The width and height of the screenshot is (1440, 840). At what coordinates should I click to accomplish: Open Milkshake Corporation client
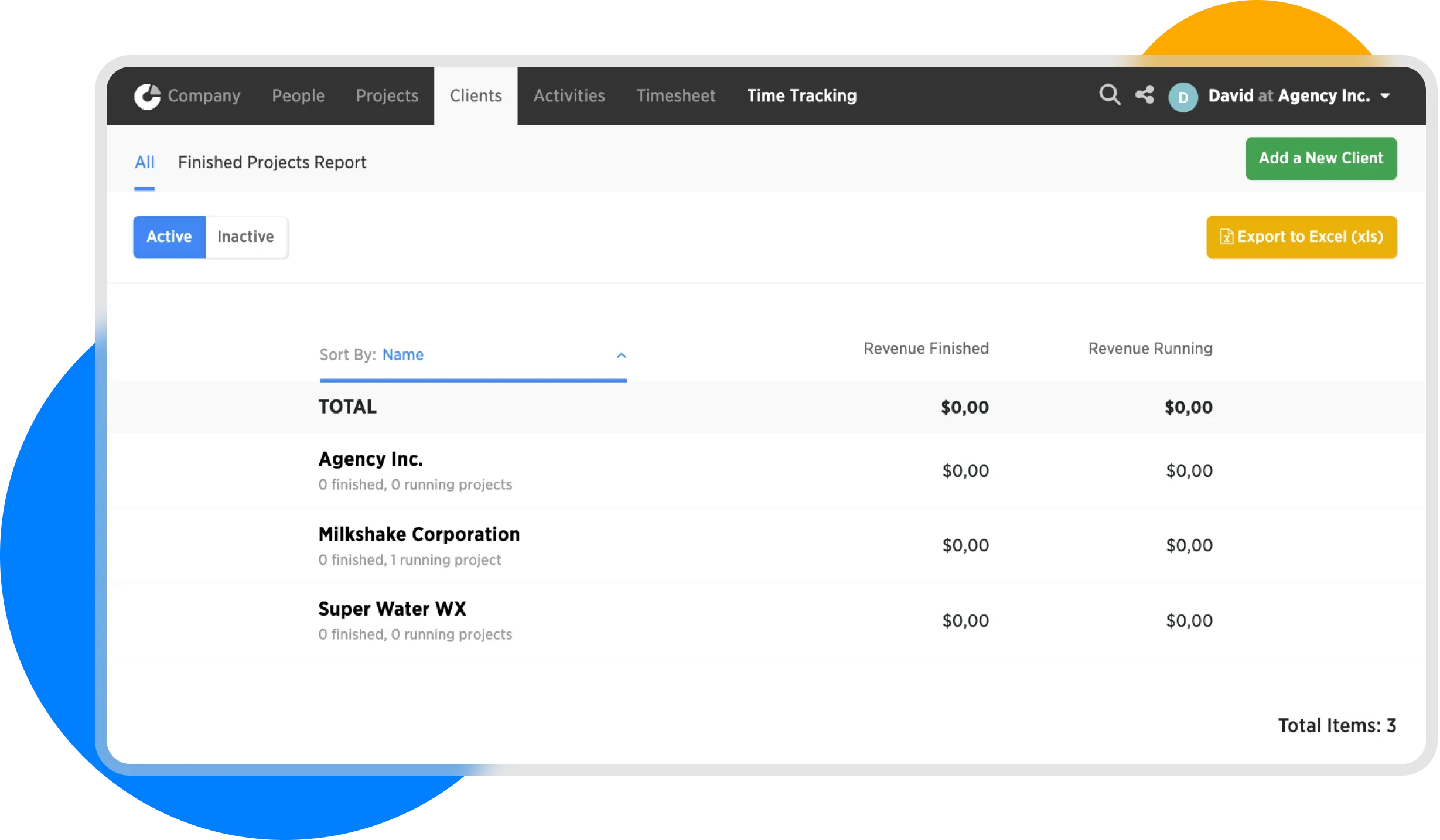pyautogui.click(x=419, y=534)
